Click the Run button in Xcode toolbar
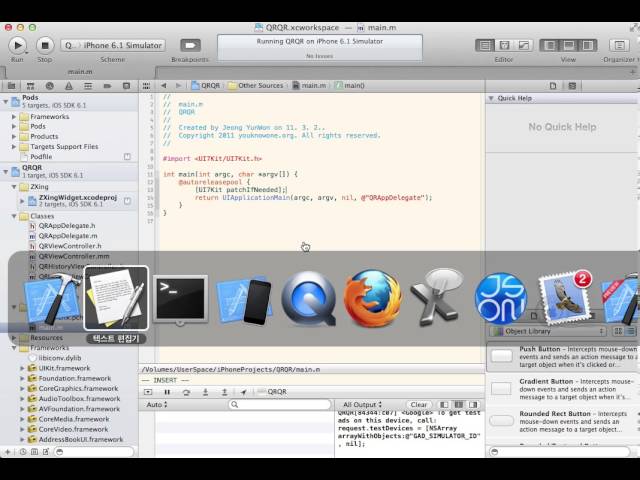 [x=18, y=45]
